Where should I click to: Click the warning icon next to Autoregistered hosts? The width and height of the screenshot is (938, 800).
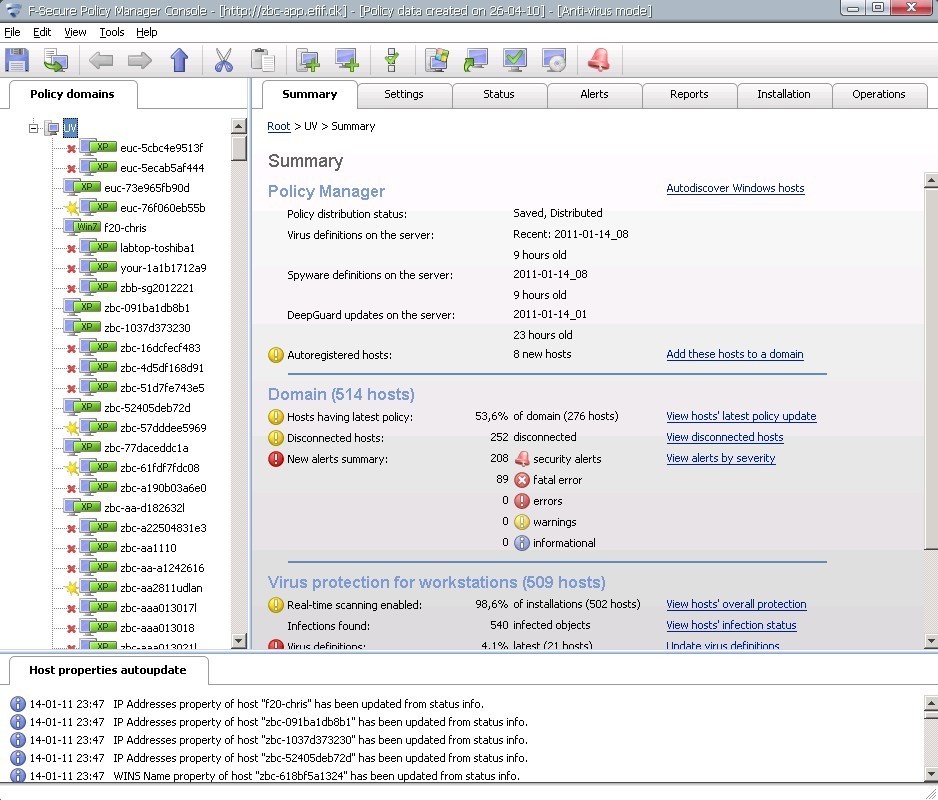275,354
